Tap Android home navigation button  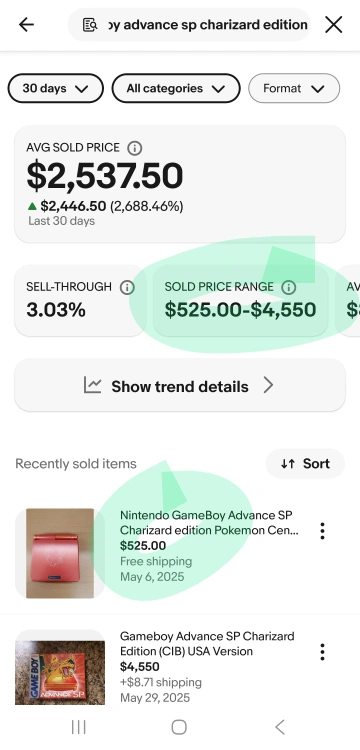pos(179,727)
